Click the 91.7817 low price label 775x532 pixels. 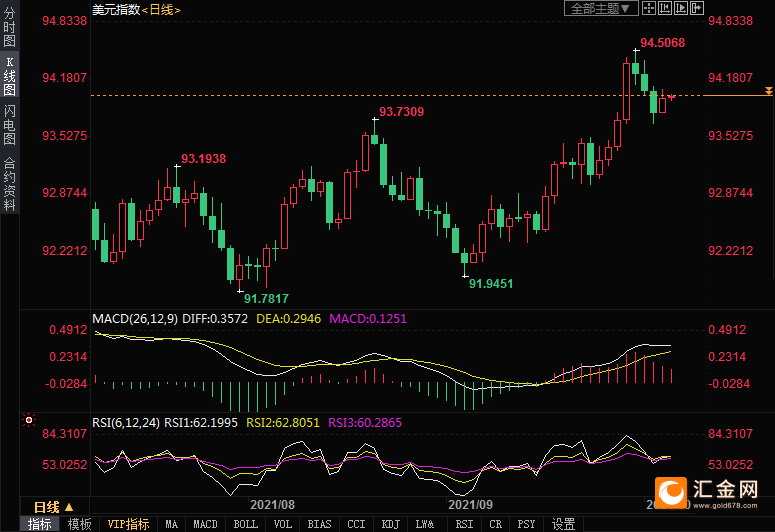266,299
